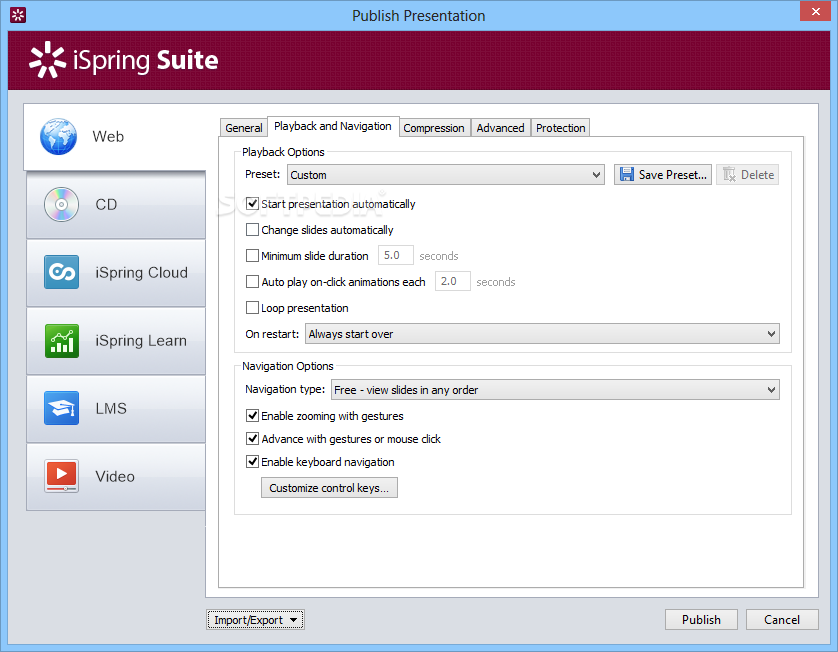Click the LMS destination label
The height and width of the screenshot is (652, 838).
point(111,409)
